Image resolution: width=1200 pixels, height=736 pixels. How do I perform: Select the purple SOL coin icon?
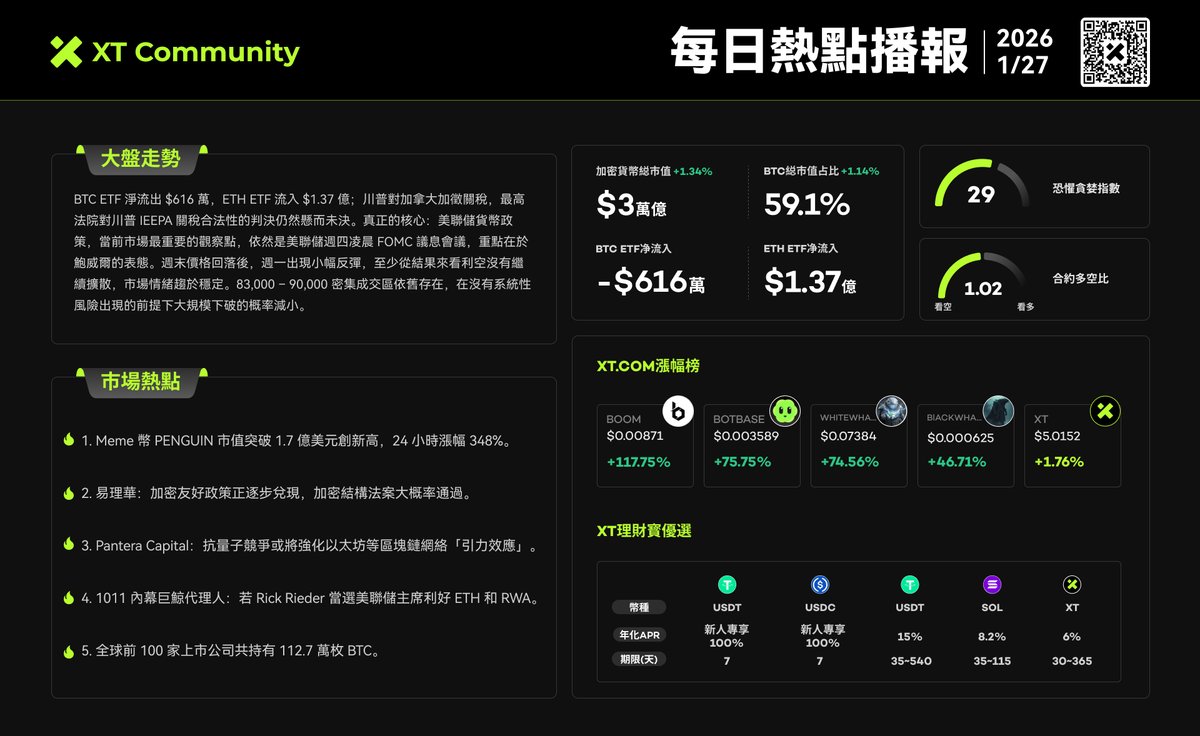tap(991, 583)
